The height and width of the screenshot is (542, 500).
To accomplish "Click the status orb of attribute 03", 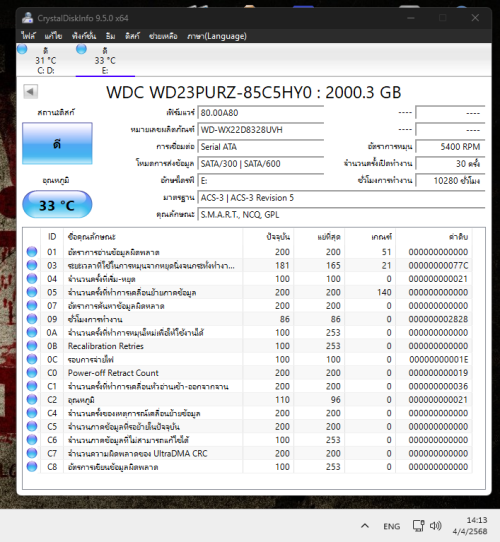I will pos(32,265).
